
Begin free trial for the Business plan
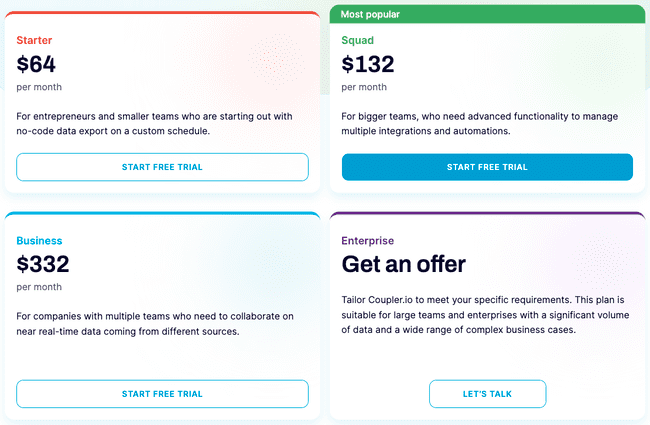pos(162,394)
